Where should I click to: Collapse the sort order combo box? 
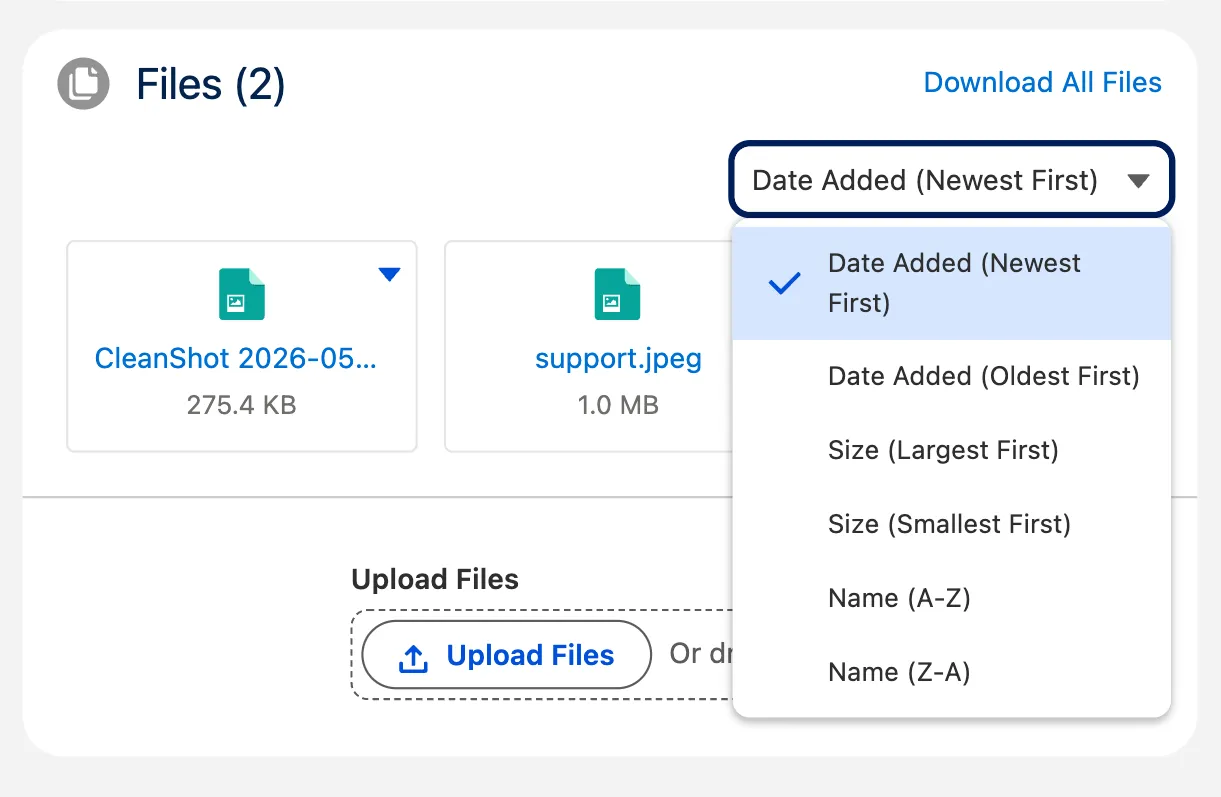pyautogui.click(x=952, y=180)
